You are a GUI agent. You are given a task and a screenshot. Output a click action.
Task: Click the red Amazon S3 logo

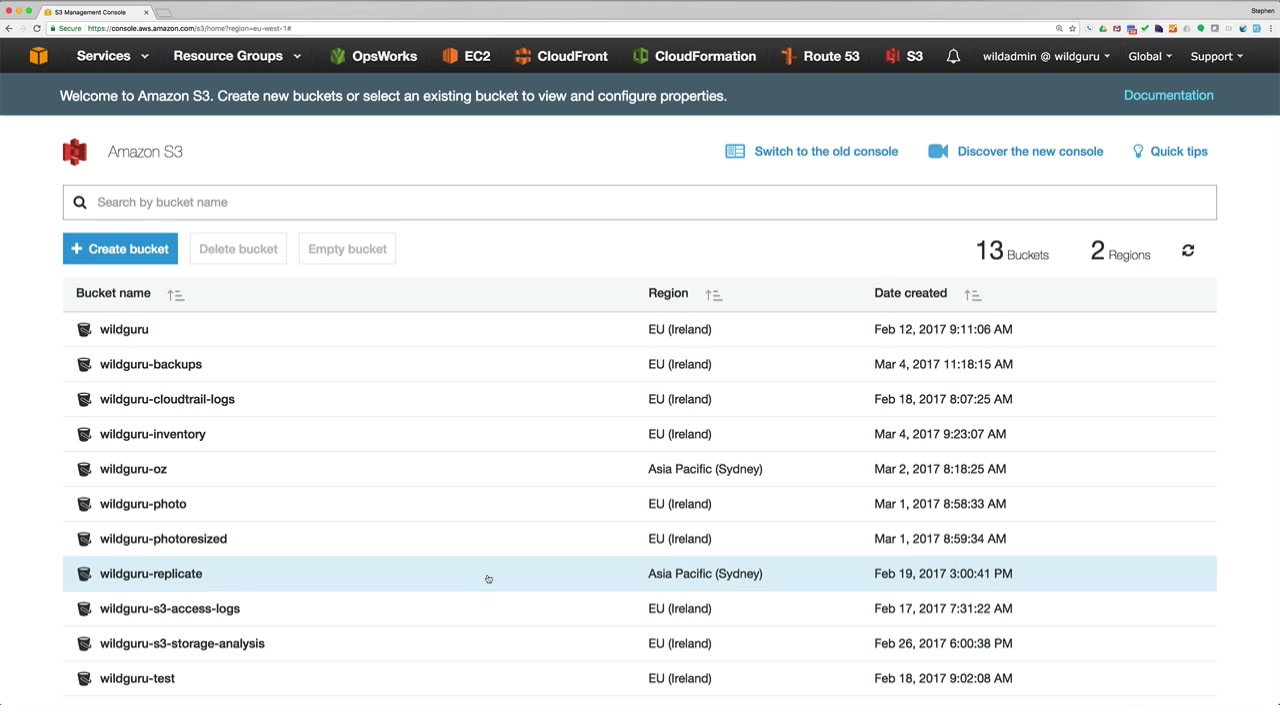pyautogui.click(x=74, y=152)
